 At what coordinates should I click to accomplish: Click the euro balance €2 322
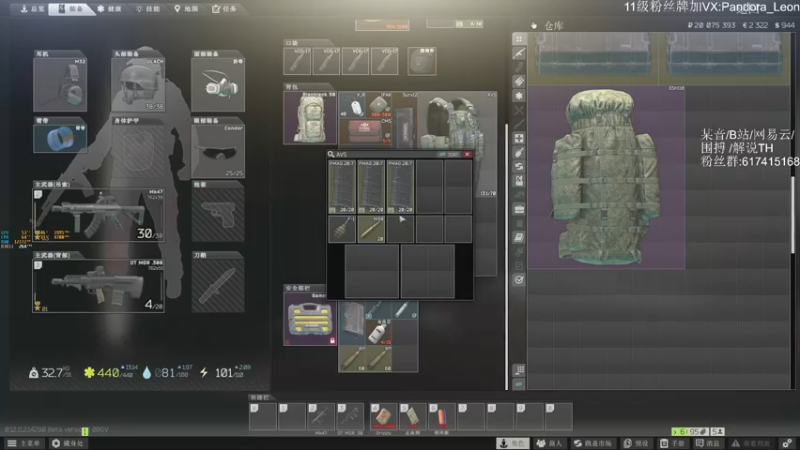tap(755, 25)
